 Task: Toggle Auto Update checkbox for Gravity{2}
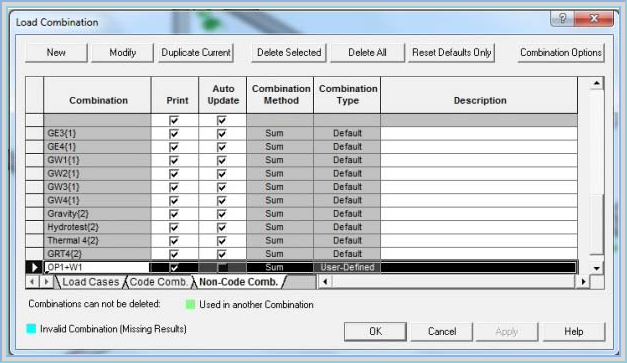pos(222,214)
